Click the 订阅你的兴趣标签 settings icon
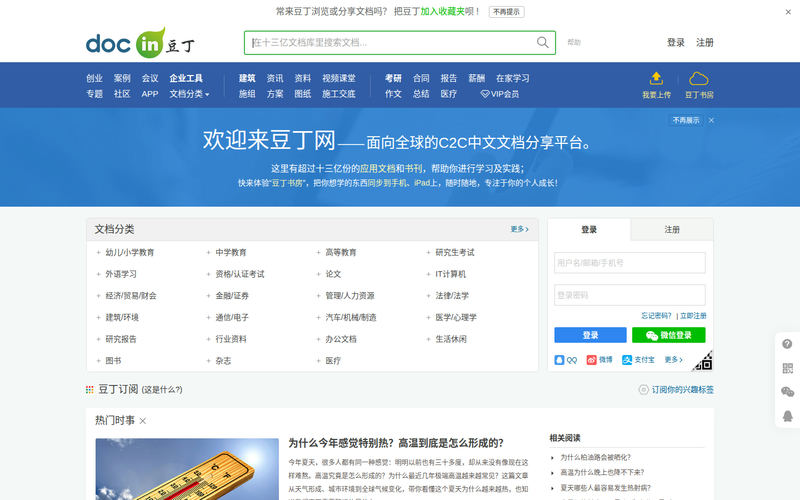Viewport: 800px width, 500px height. coord(643,390)
